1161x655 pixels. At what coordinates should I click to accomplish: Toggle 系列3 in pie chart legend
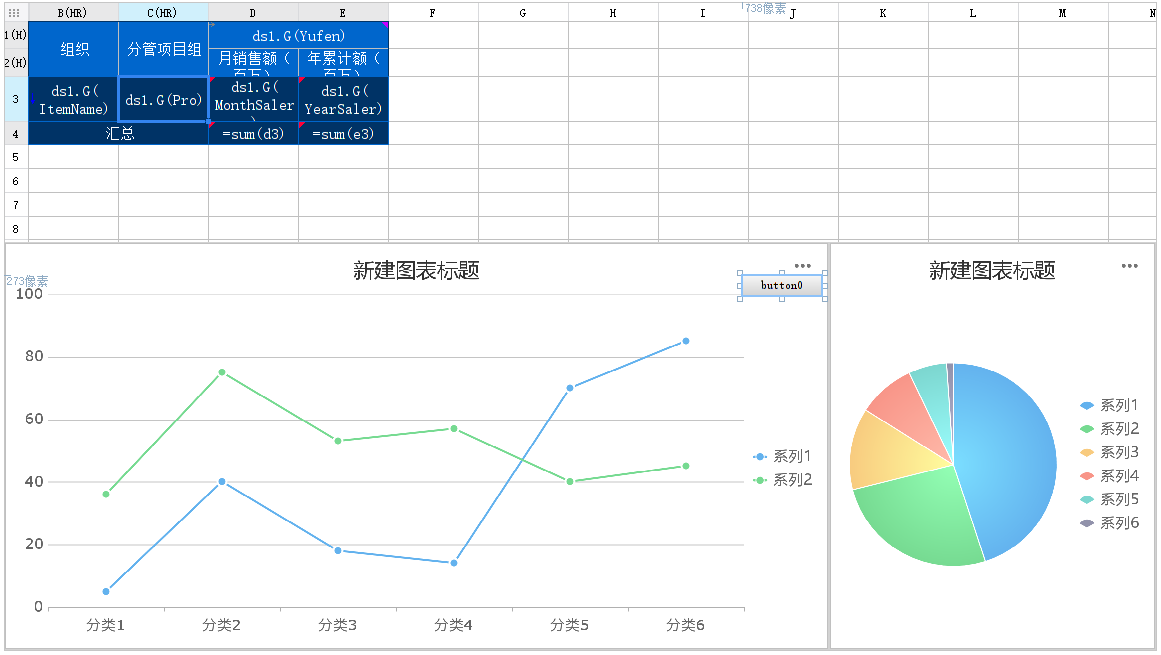1109,452
